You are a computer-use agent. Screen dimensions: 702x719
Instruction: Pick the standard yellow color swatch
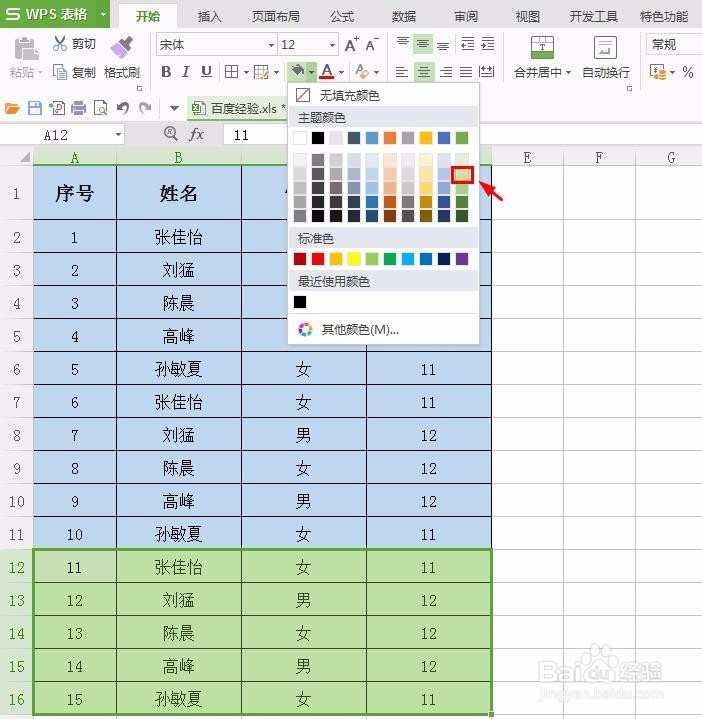click(354, 259)
